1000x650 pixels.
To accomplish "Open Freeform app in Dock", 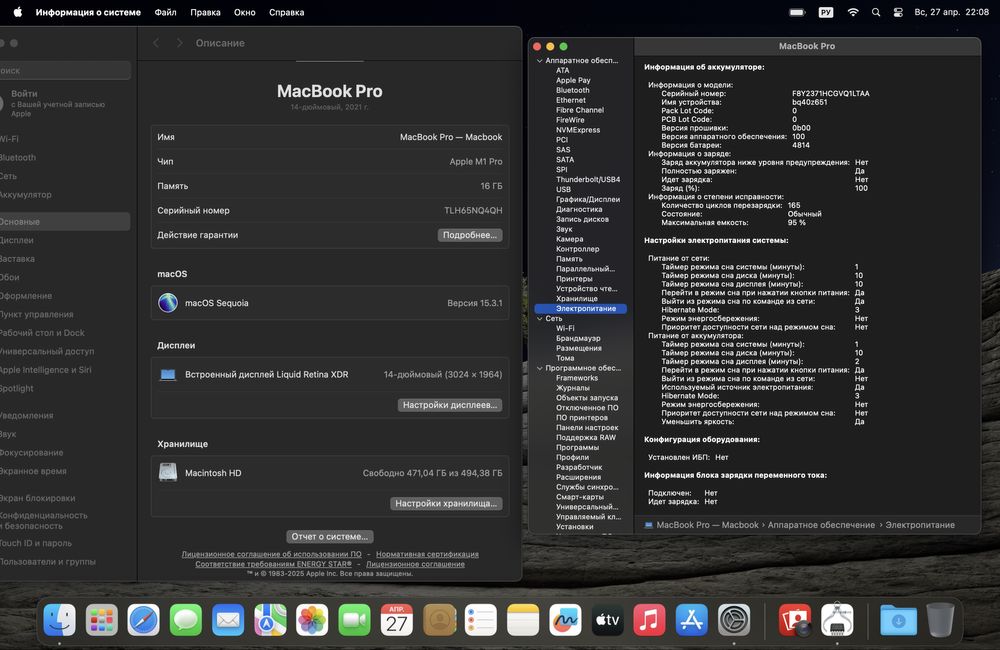I will click(x=565, y=619).
